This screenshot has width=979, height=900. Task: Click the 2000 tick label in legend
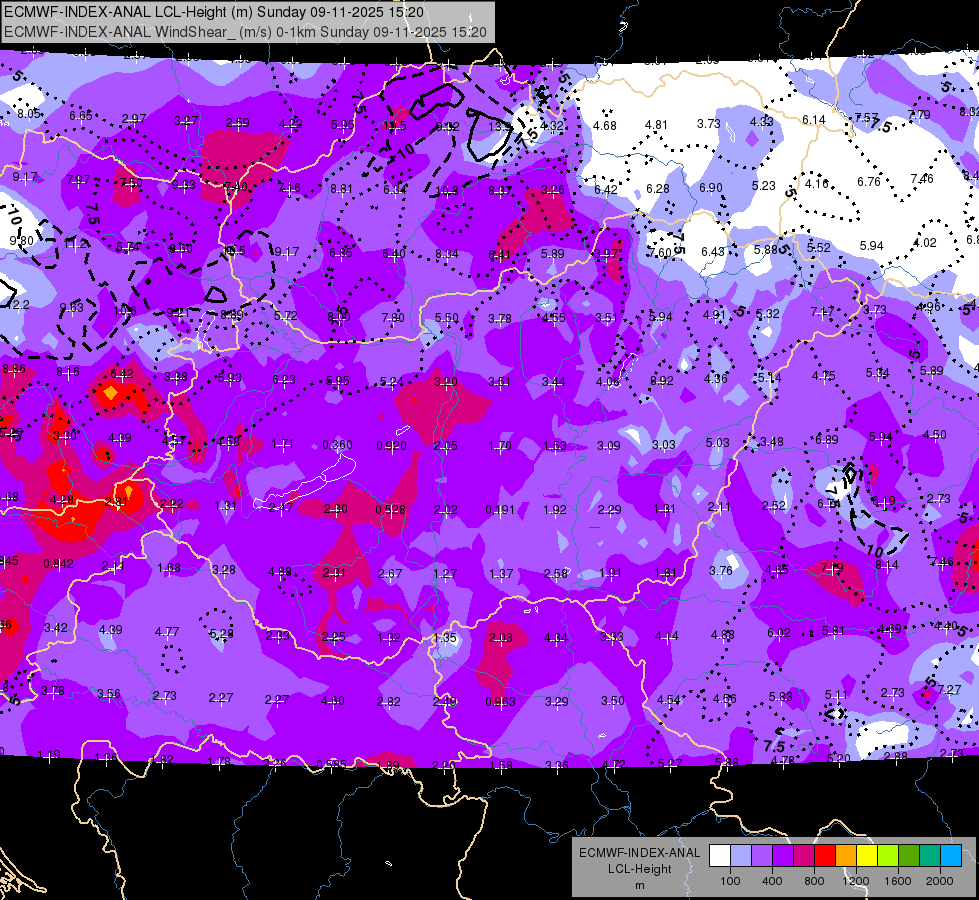point(940,881)
